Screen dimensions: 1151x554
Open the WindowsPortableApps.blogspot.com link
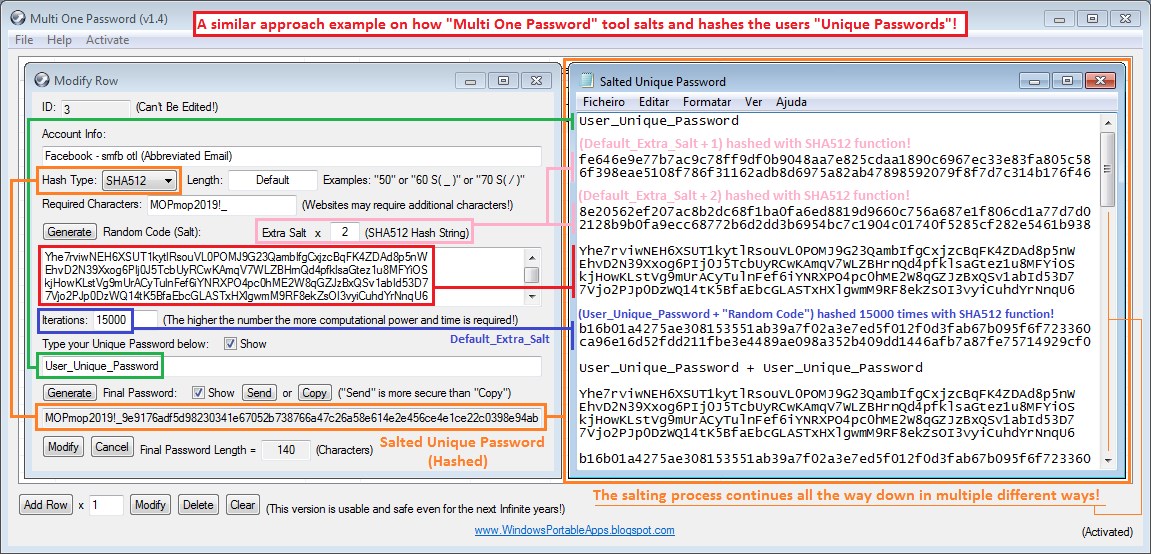(575, 530)
